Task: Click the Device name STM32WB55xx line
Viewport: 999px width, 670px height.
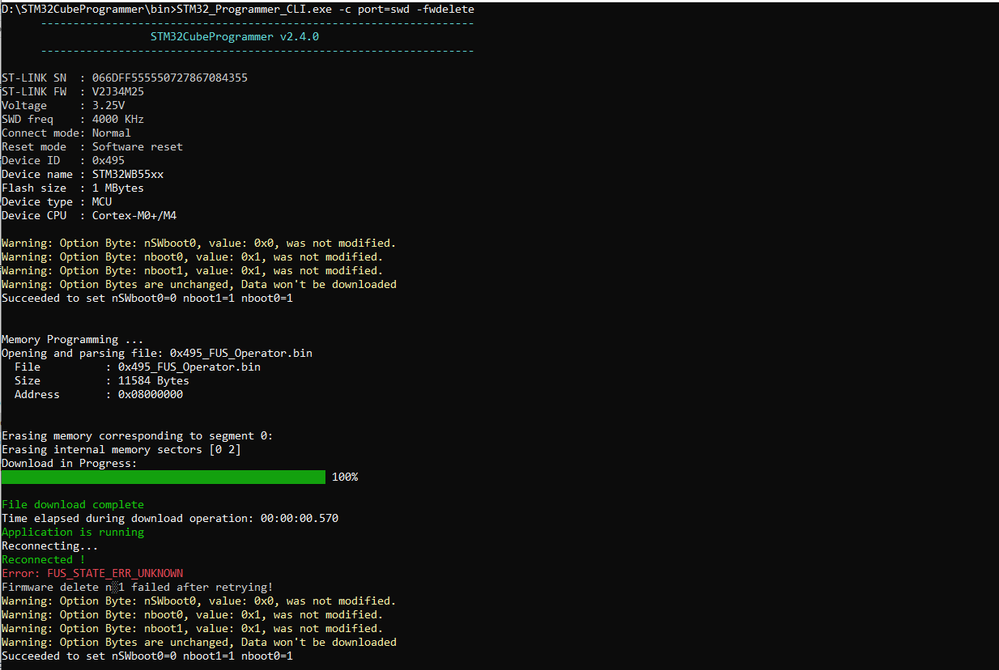Action: pos(83,175)
